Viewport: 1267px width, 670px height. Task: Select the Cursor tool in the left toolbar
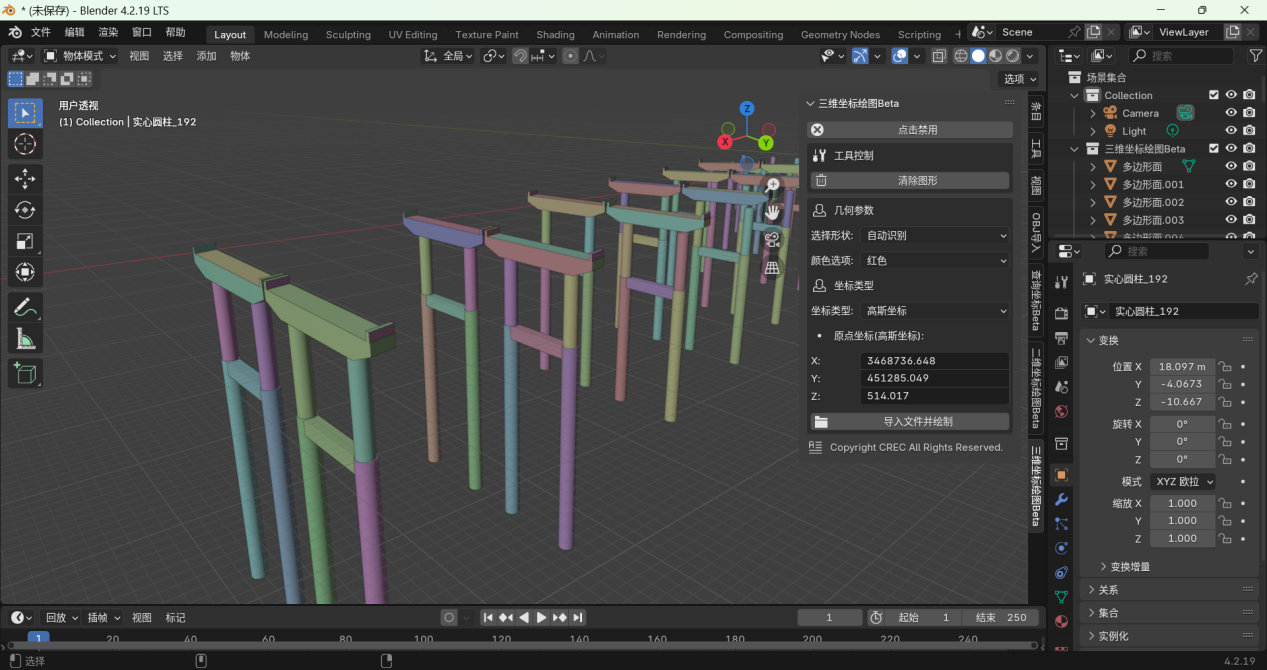click(25, 145)
